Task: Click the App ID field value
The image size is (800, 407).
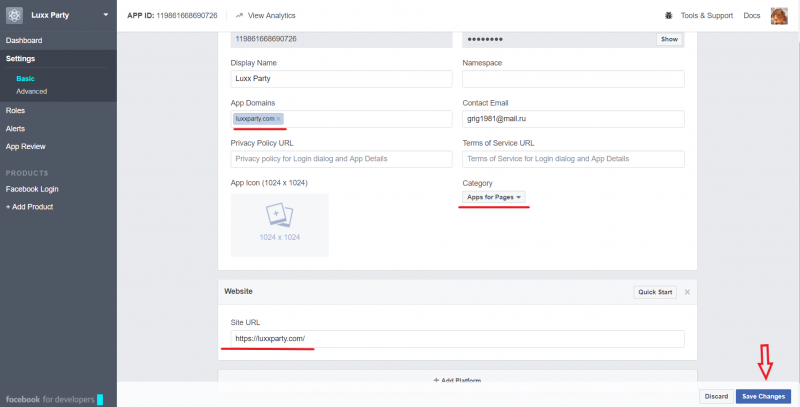Action: pyautogui.click(x=341, y=39)
